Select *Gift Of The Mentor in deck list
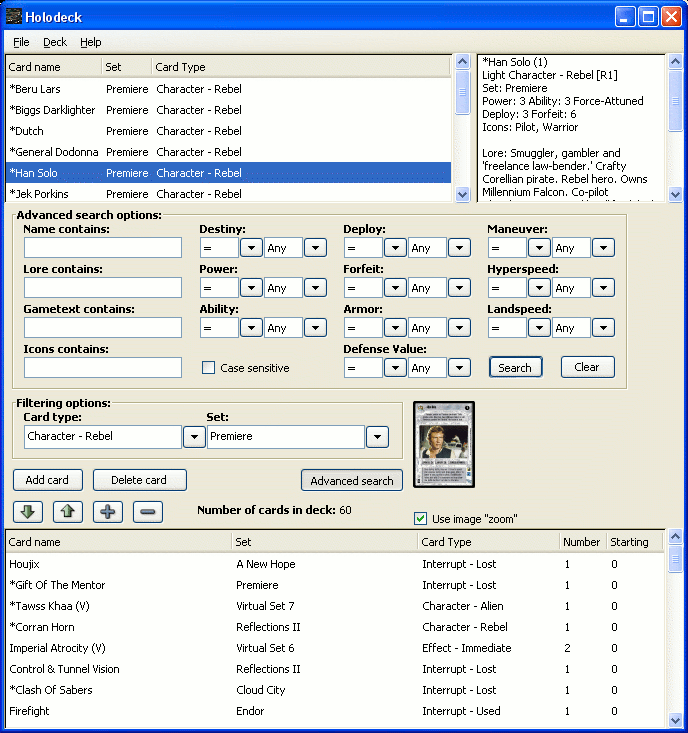Viewport: 688px width, 733px height. coord(335,585)
